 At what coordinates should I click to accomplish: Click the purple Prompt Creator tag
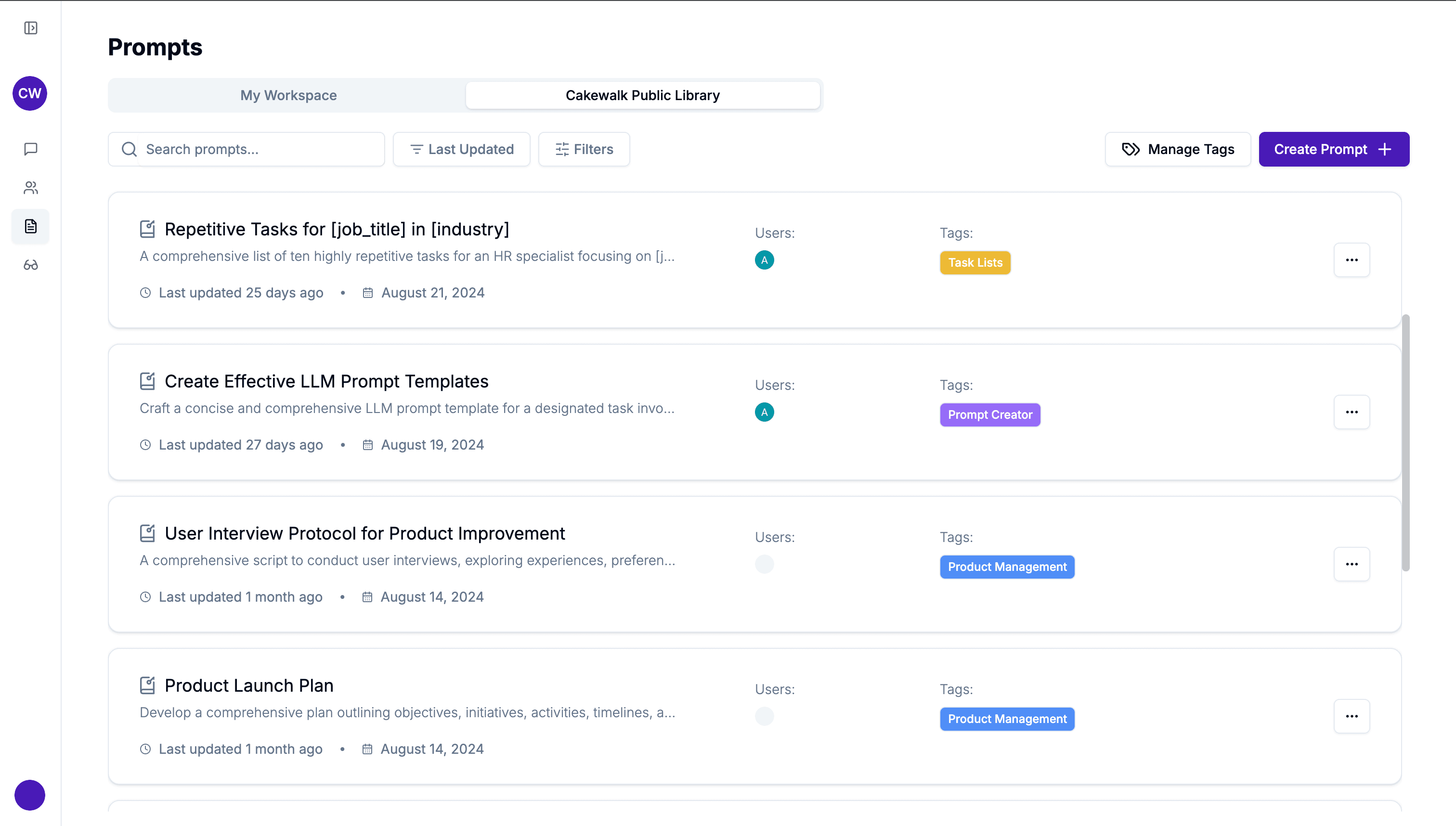click(x=990, y=415)
